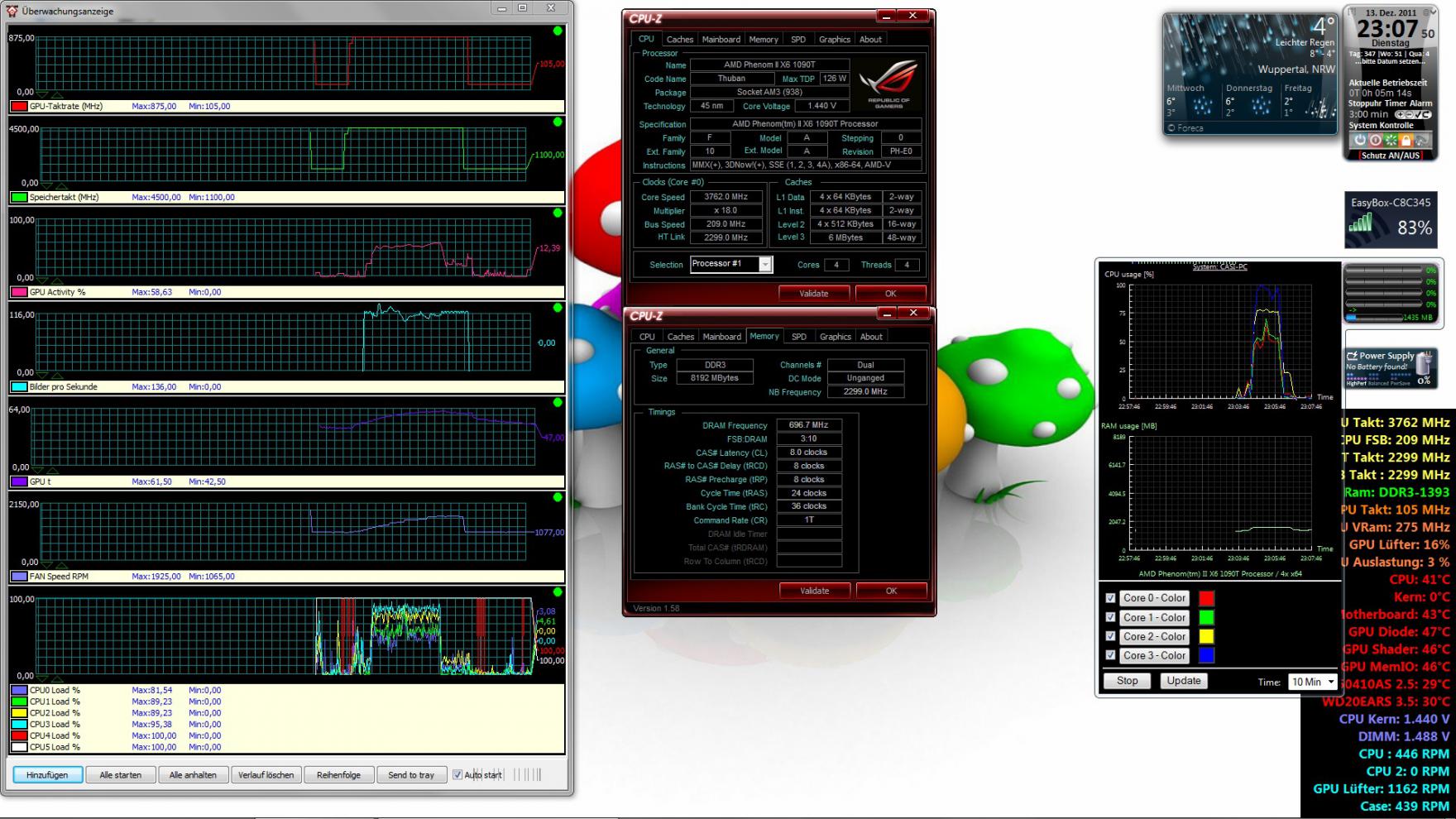
Task: Click the Send to tray button
Action: click(411, 775)
